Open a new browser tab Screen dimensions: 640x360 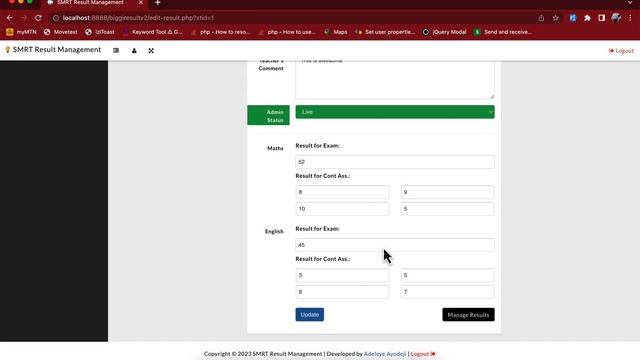tap(158, 3)
